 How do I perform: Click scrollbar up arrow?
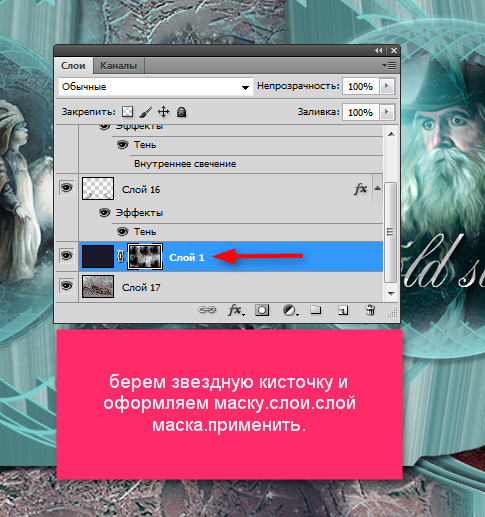pos(391,134)
